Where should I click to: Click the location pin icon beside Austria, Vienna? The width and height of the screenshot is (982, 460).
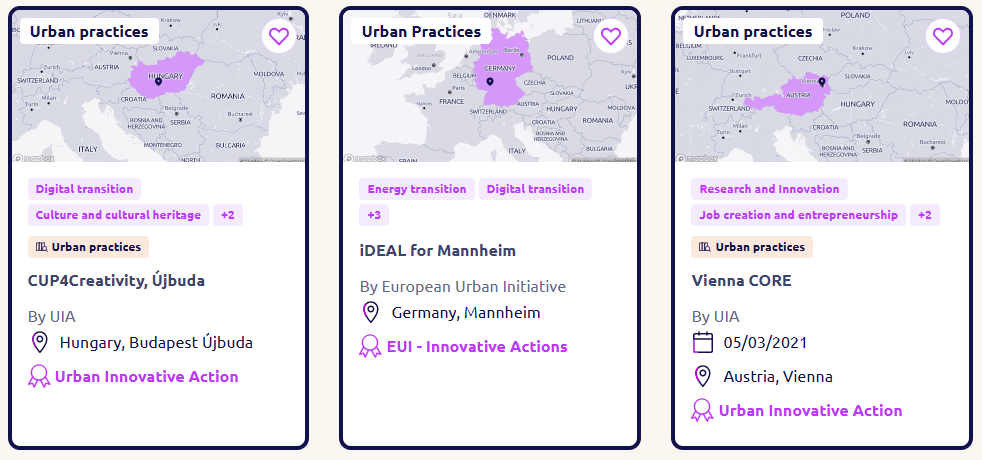703,377
